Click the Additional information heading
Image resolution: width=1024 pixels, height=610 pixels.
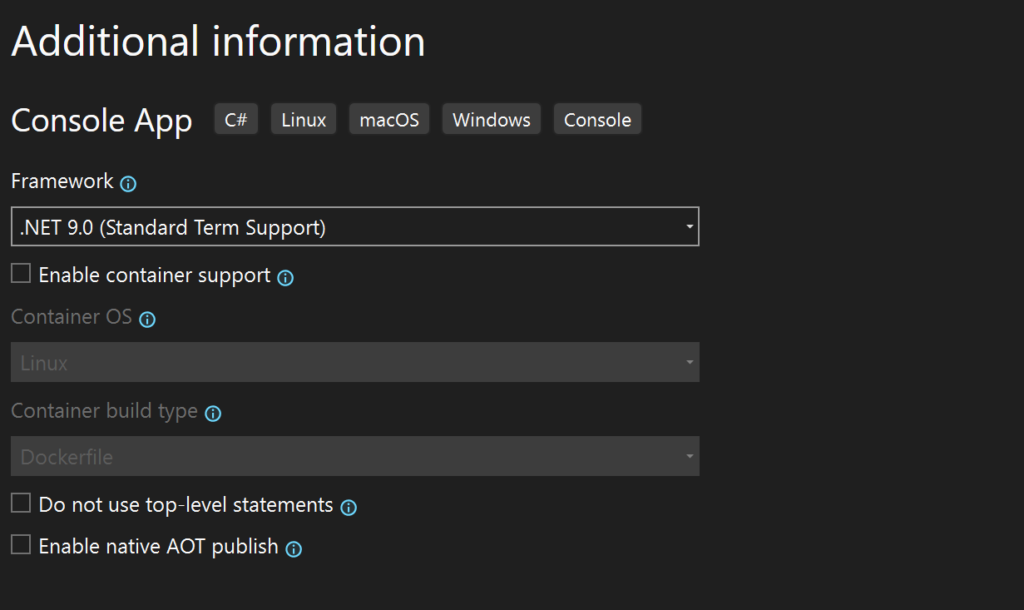[x=218, y=42]
